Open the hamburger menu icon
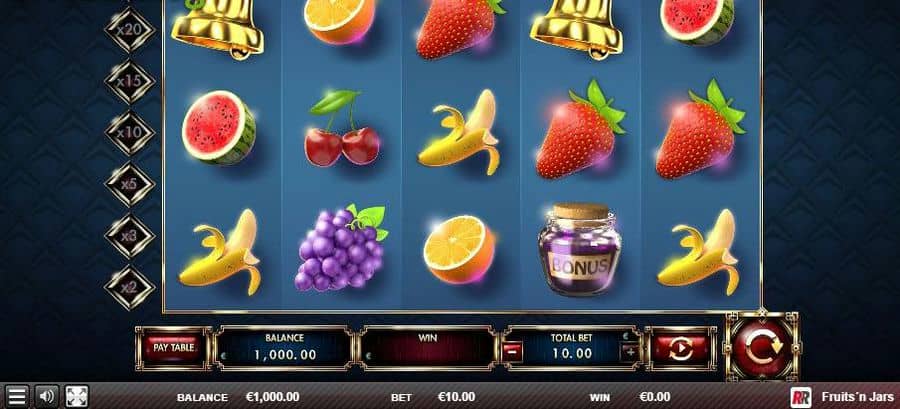900x409 pixels. pyautogui.click(x=17, y=396)
